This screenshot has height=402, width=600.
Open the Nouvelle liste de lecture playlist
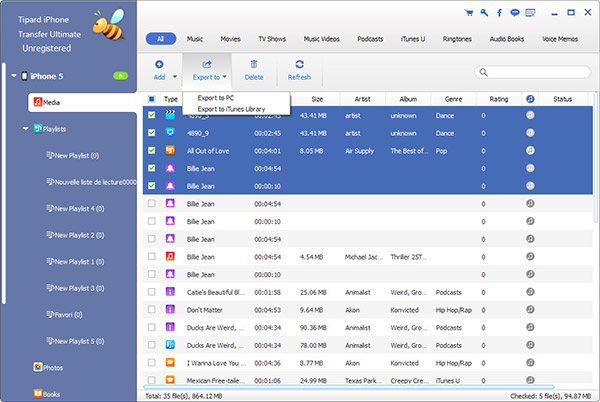pyautogui.click(x=91, y=182)
